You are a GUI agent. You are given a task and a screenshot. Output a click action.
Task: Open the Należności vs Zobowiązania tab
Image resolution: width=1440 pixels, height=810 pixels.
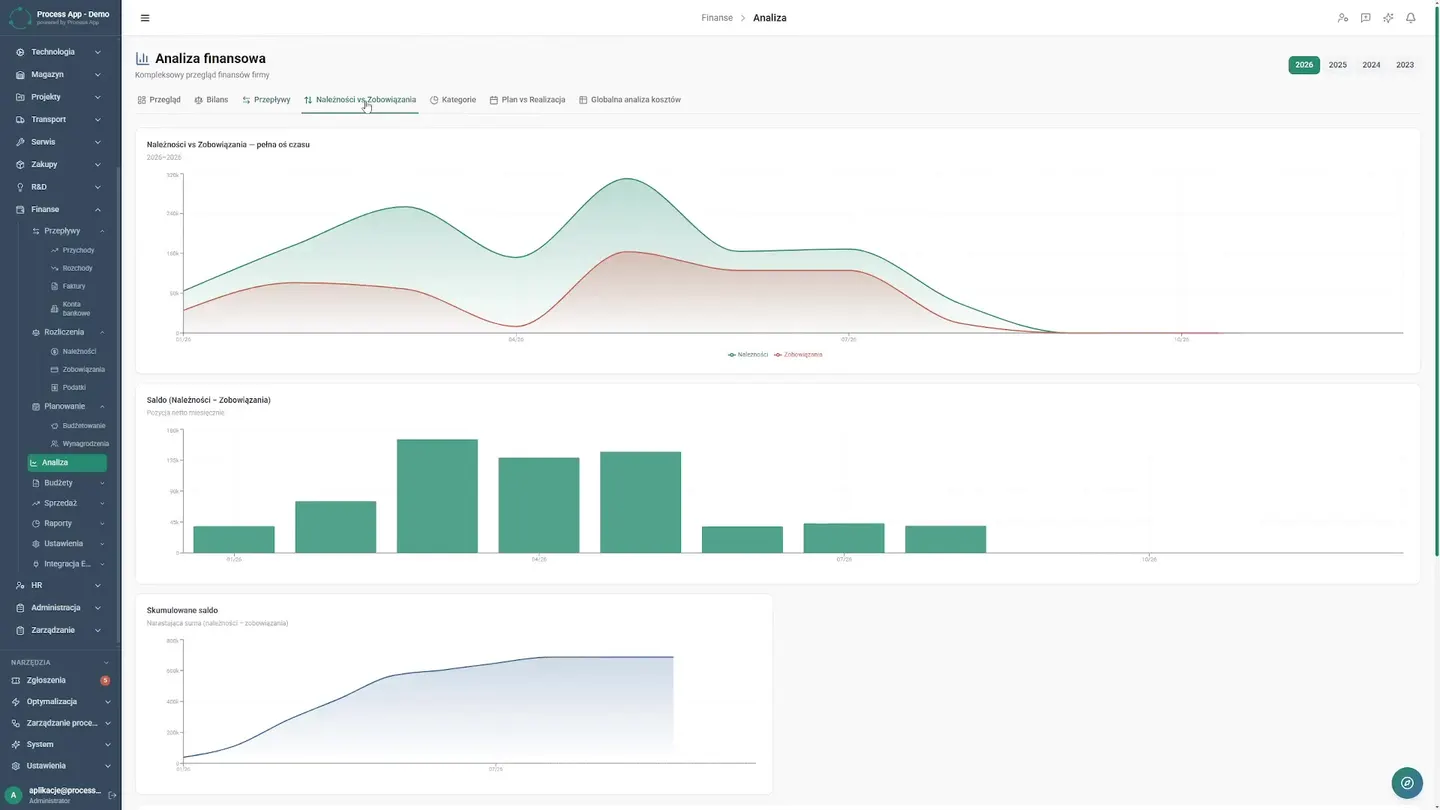coord(360,100)
